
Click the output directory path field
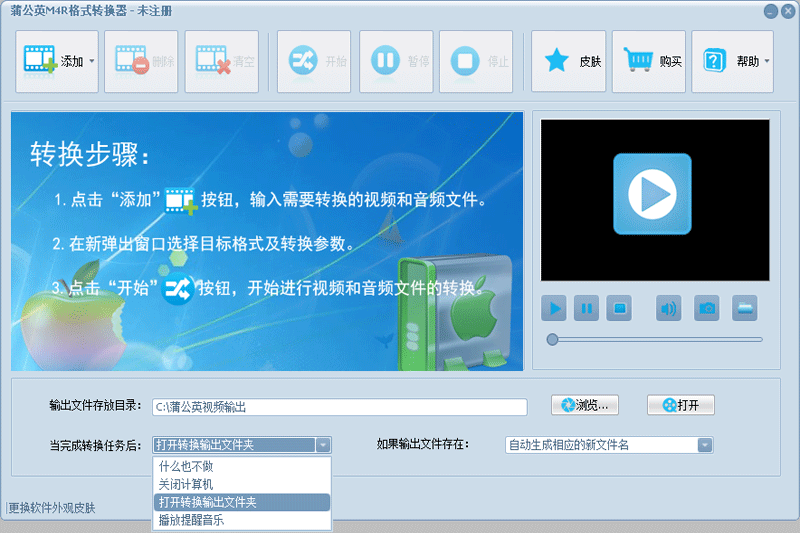point(340,407)
